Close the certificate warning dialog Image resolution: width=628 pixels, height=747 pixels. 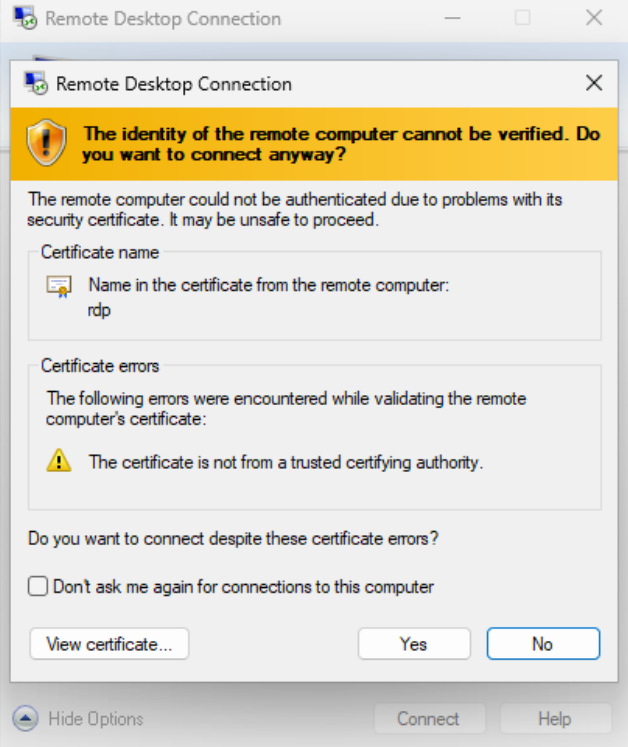pyautogui.click(x=594, y=83)
